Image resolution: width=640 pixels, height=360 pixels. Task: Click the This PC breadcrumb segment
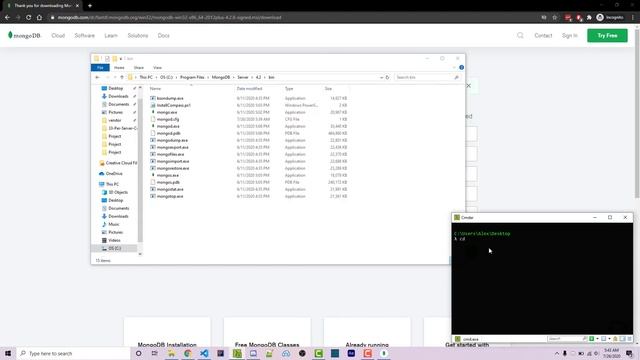coord(146,77)
